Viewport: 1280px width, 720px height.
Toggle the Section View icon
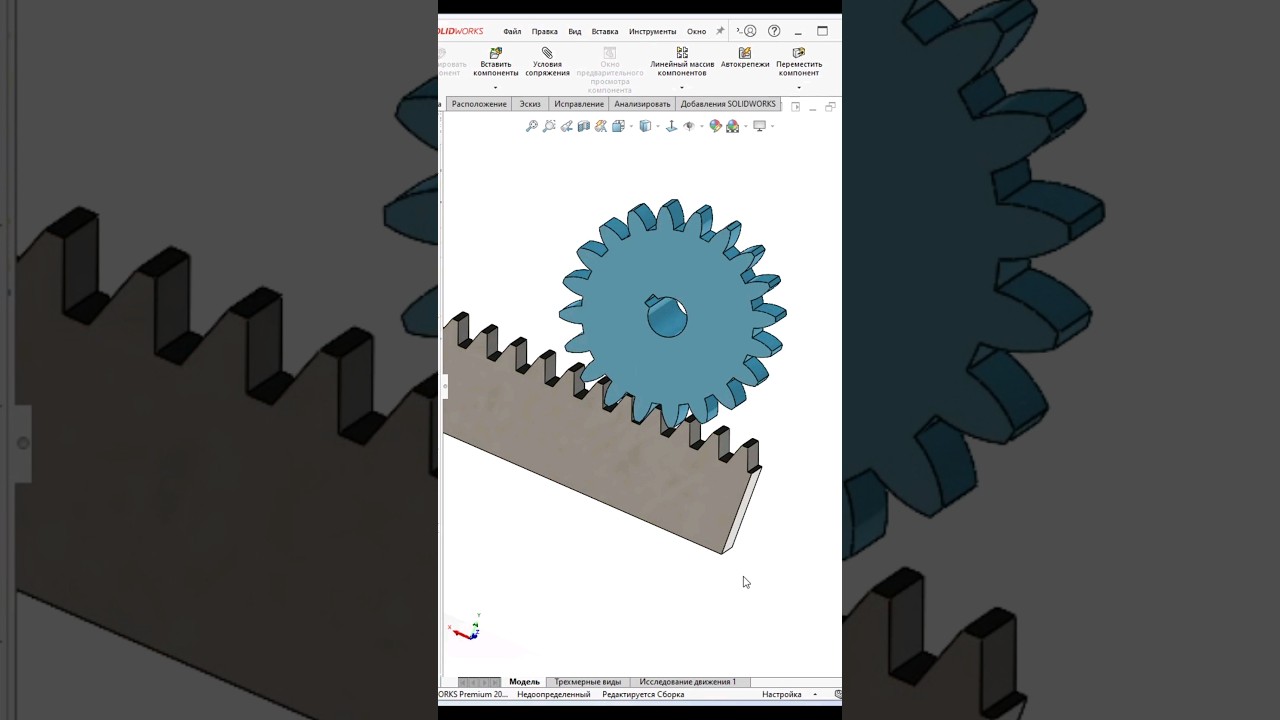(x=583, y=126)
